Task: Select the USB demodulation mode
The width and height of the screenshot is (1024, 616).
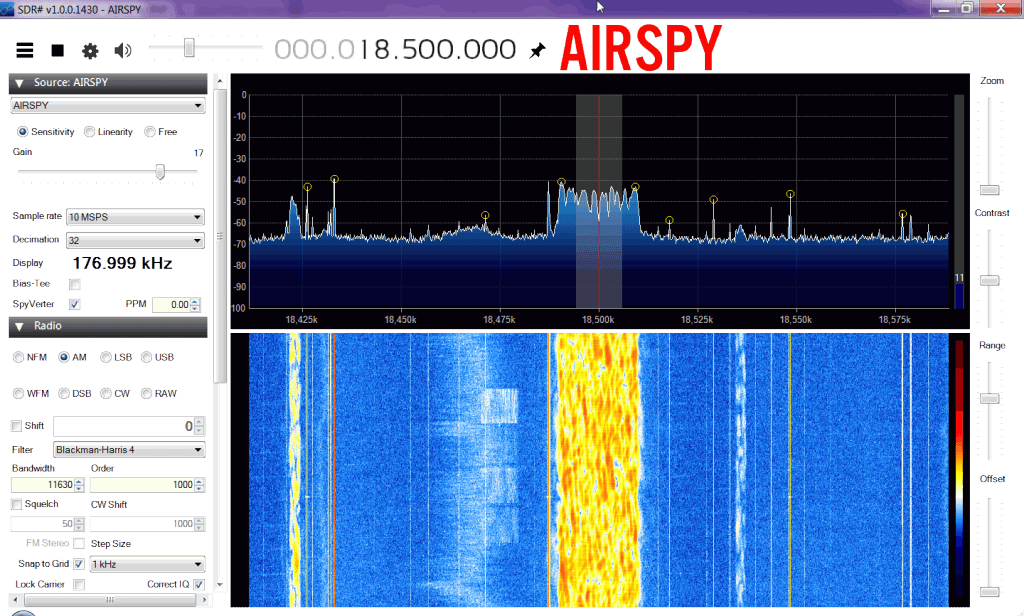Action: pyautogui.click(x=147, y=357)
